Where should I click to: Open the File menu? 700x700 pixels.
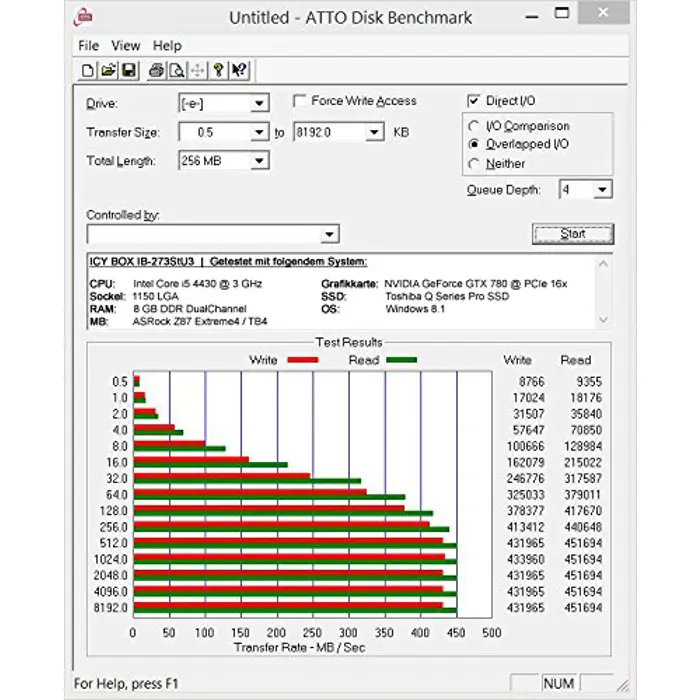point(88,45)
